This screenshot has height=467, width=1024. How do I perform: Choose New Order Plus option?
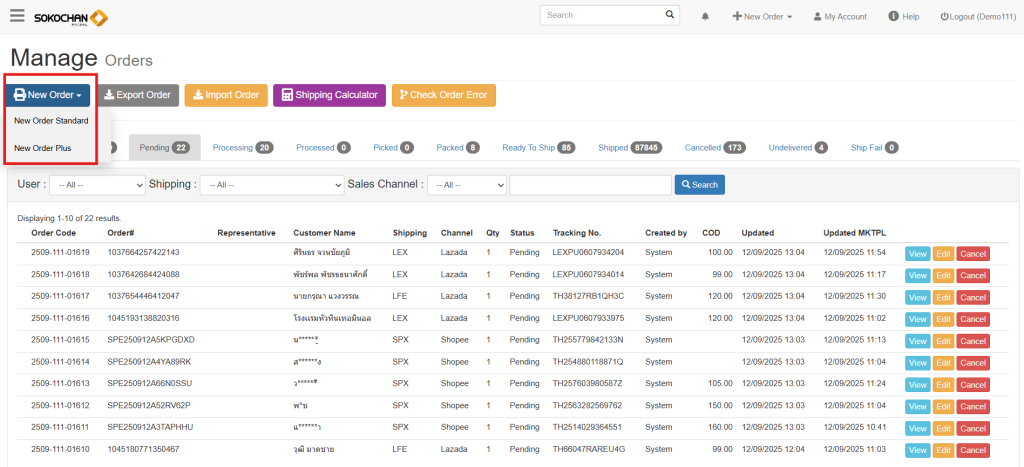click(43, 148)
